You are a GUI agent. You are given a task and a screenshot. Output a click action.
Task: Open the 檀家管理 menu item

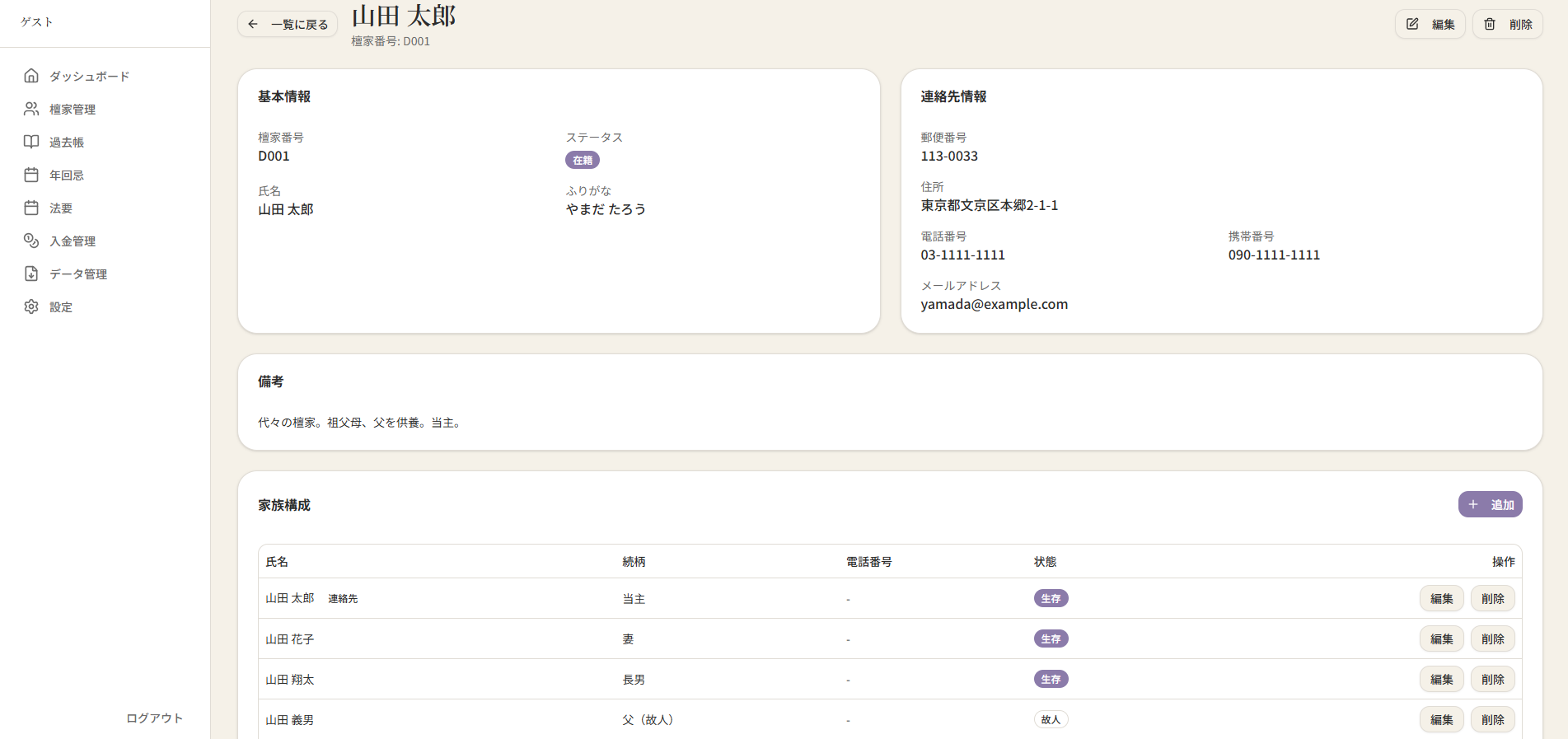(x=73, y=109)
